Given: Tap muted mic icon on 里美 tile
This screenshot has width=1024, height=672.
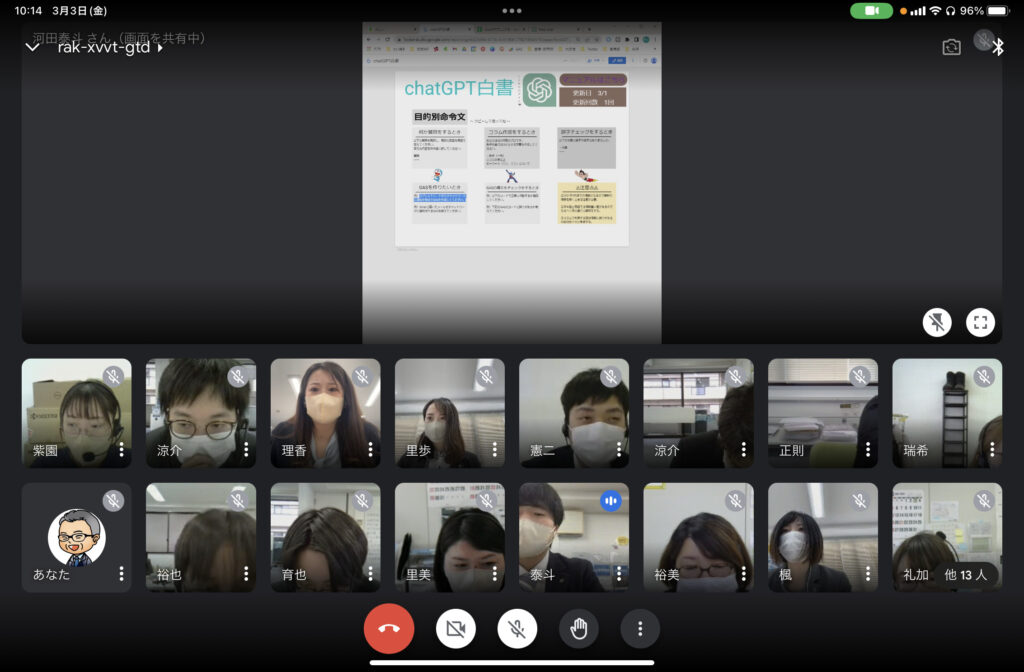Looking at the screenshot, I should 487,501.
